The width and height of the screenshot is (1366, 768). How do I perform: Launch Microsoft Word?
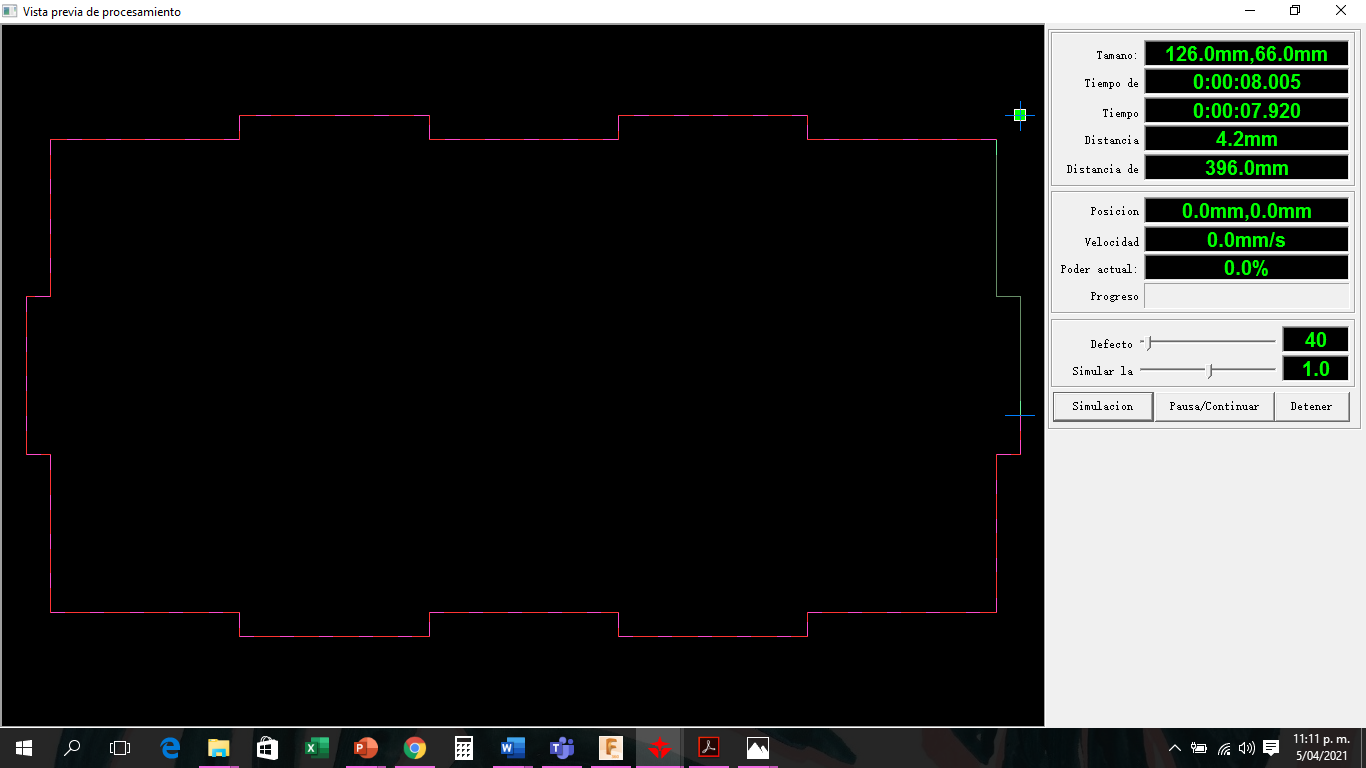(512, 748)
